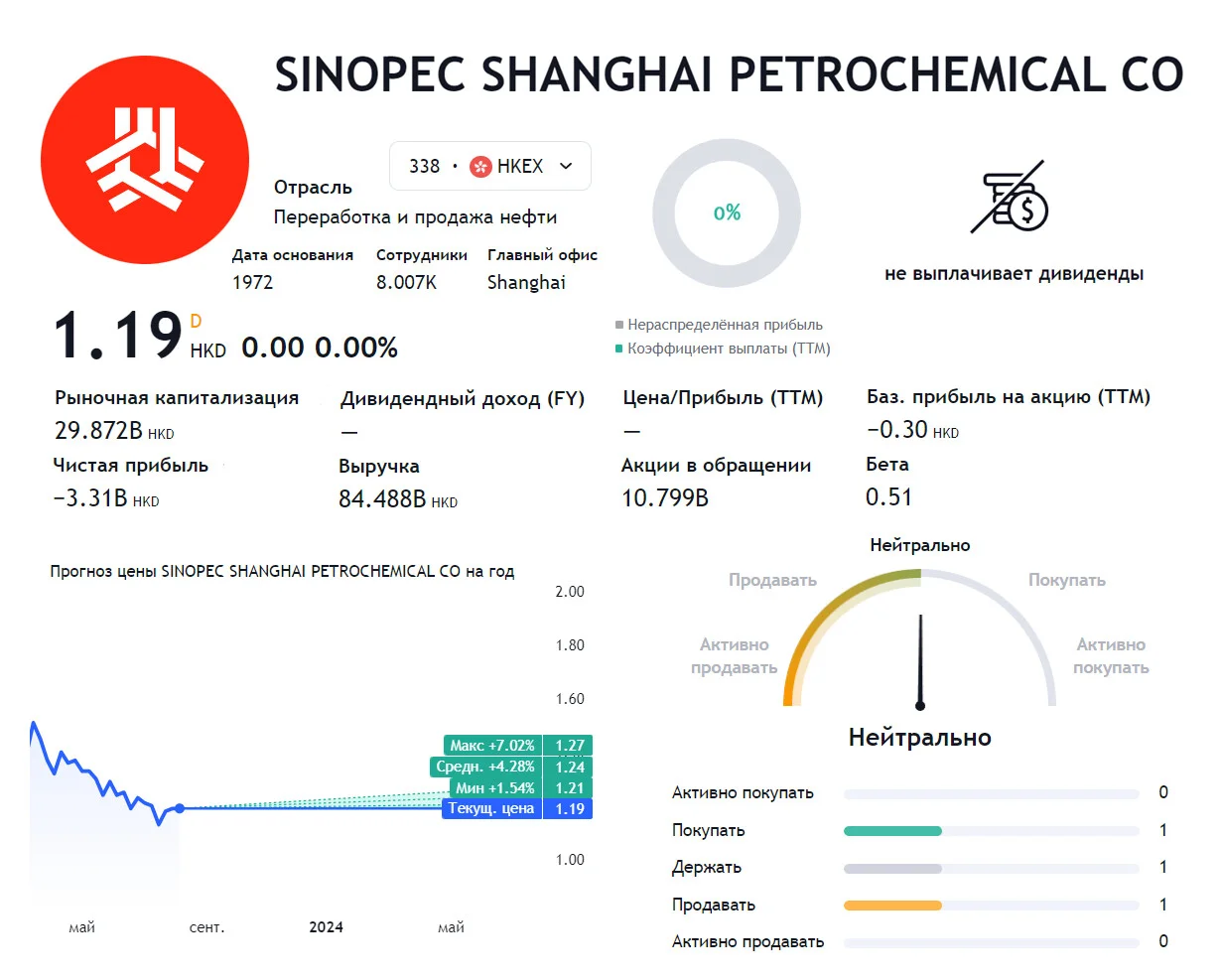Click the 2024 label on the chart axis
The image size is (1221, 980).
pos(326,927)
